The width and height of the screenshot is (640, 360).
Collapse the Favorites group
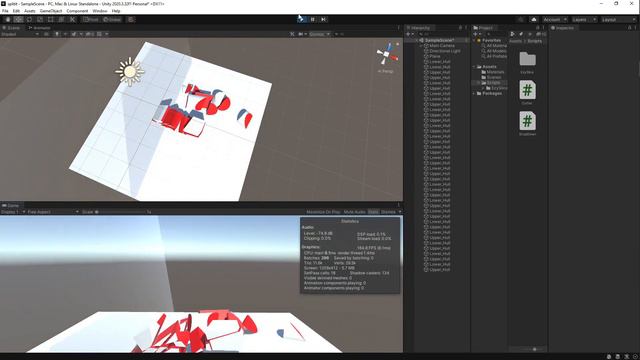point(475,40)
